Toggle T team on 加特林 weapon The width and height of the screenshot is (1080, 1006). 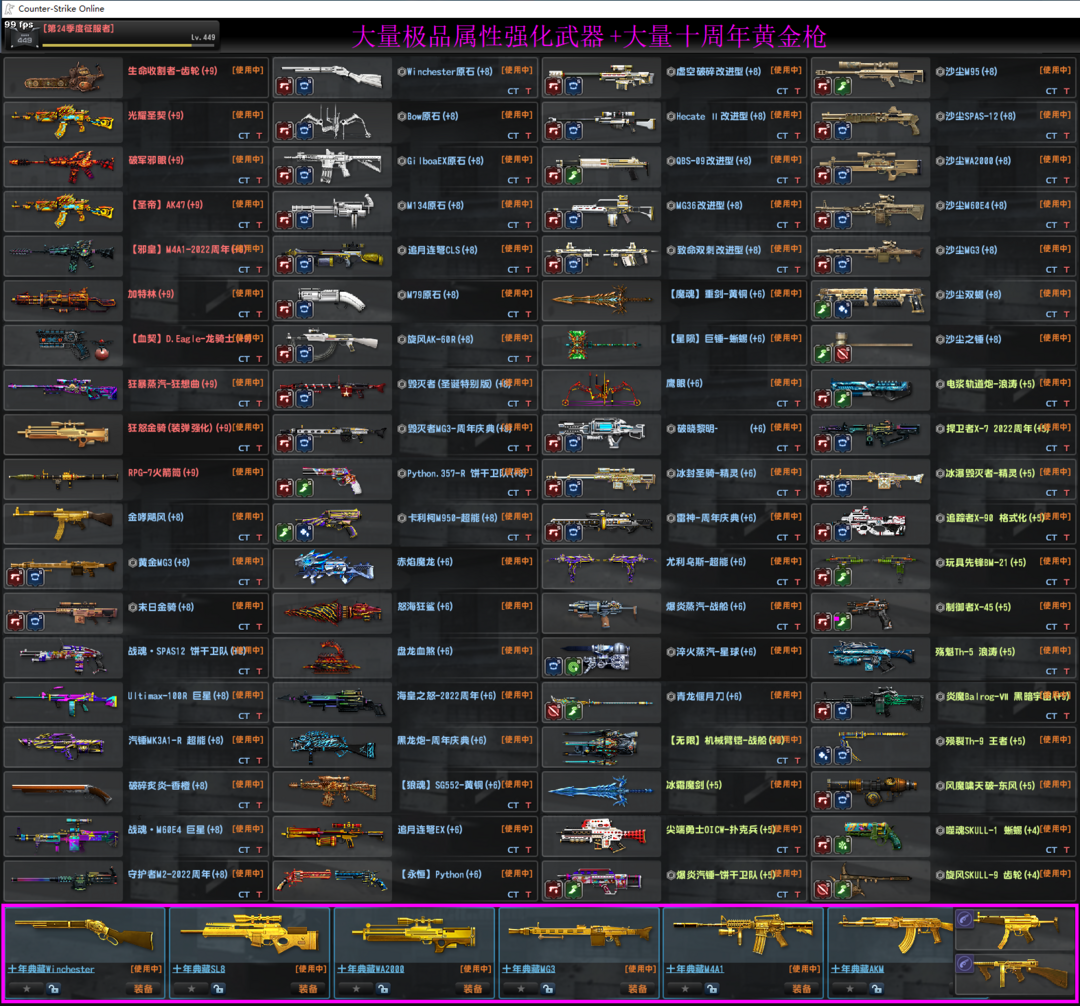point(259,314)
